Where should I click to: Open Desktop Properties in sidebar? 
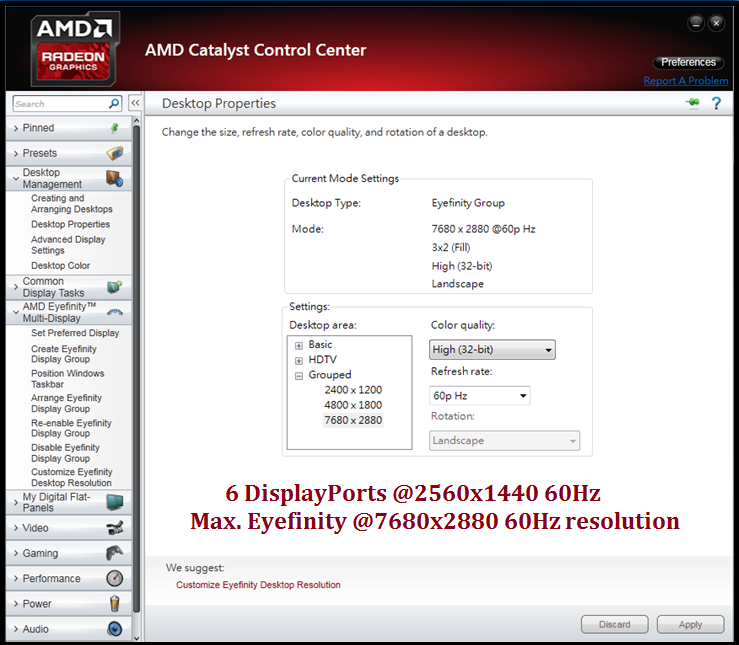[x=70, y=224]
